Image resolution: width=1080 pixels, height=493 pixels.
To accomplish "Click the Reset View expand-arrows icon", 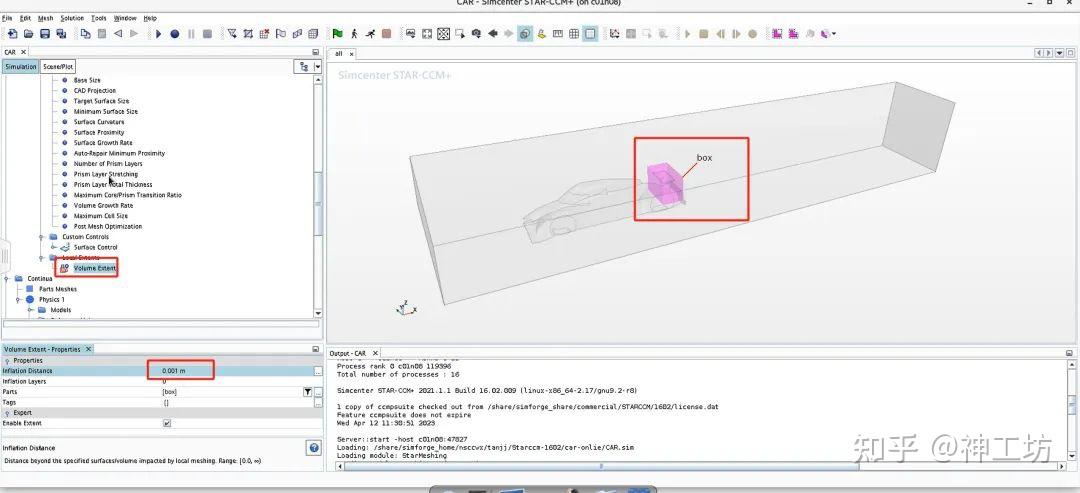I will tap(427, 34).
